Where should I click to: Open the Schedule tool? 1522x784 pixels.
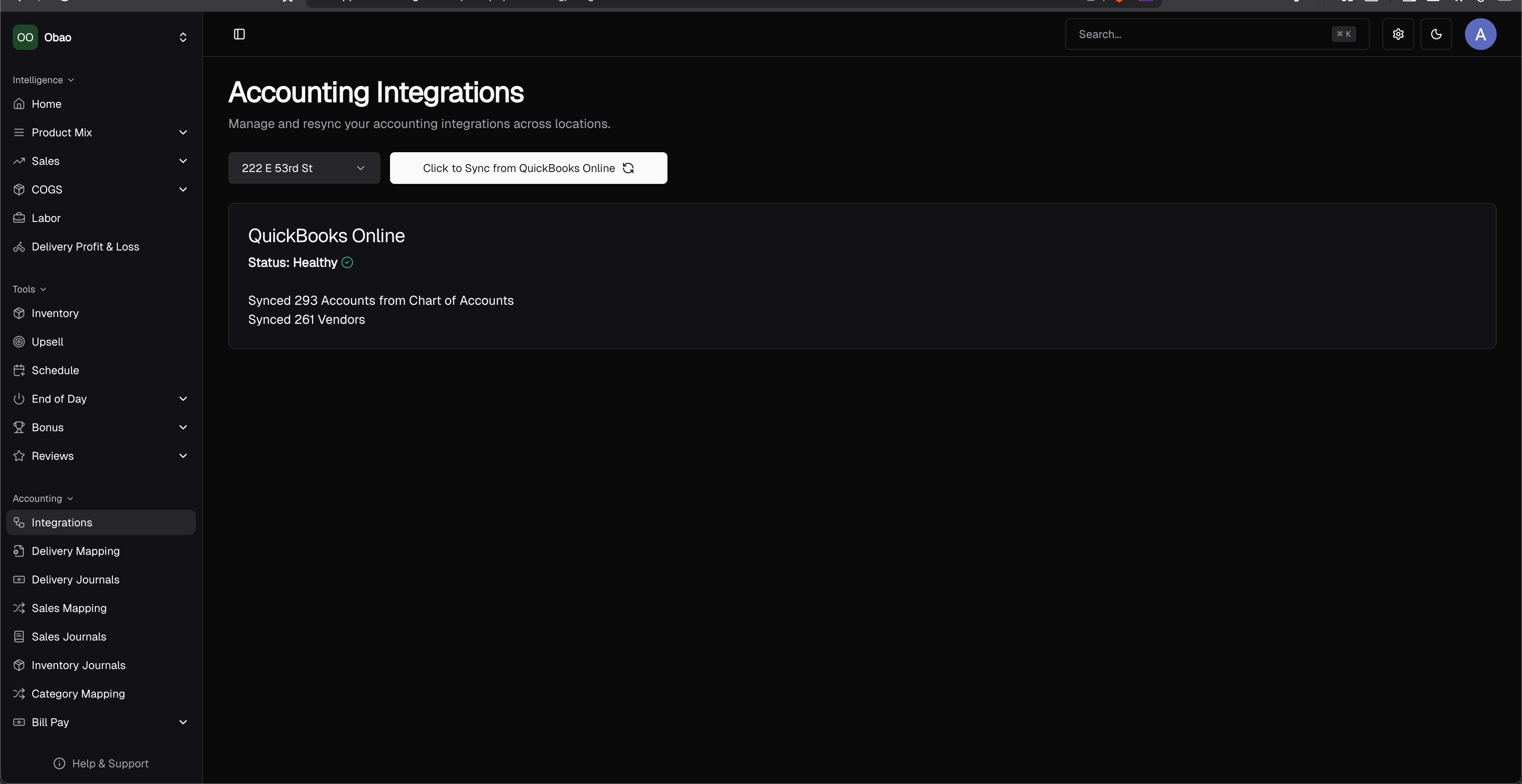point(101,371)
